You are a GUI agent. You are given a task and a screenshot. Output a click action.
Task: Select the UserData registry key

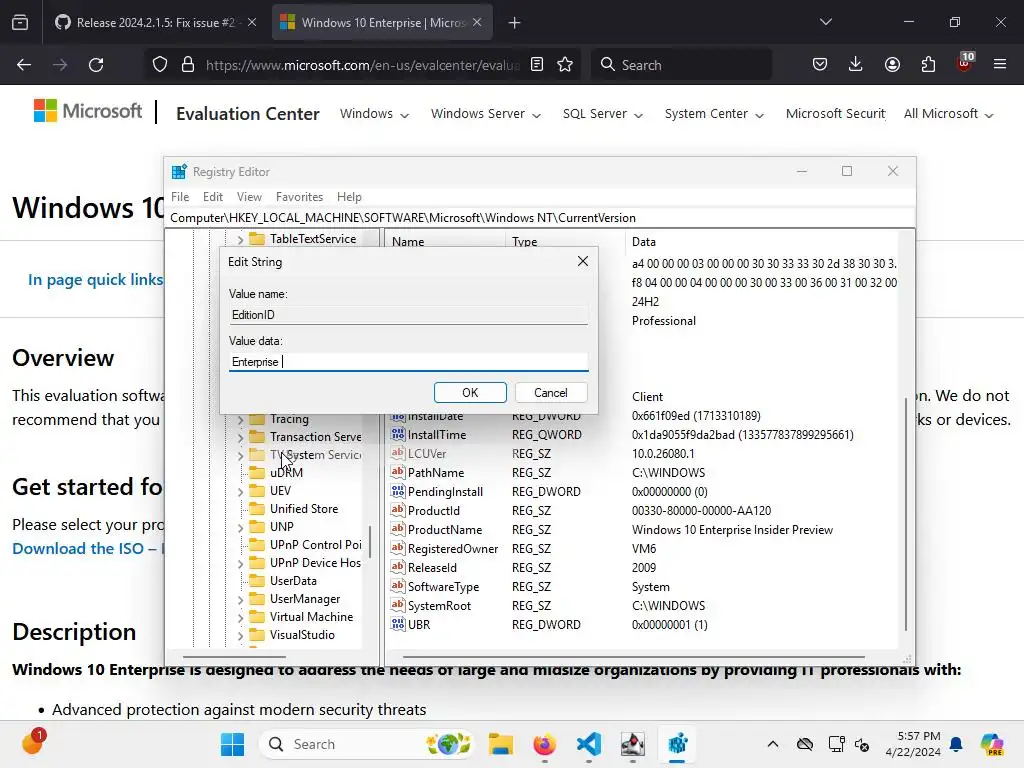tap(293, 581)
